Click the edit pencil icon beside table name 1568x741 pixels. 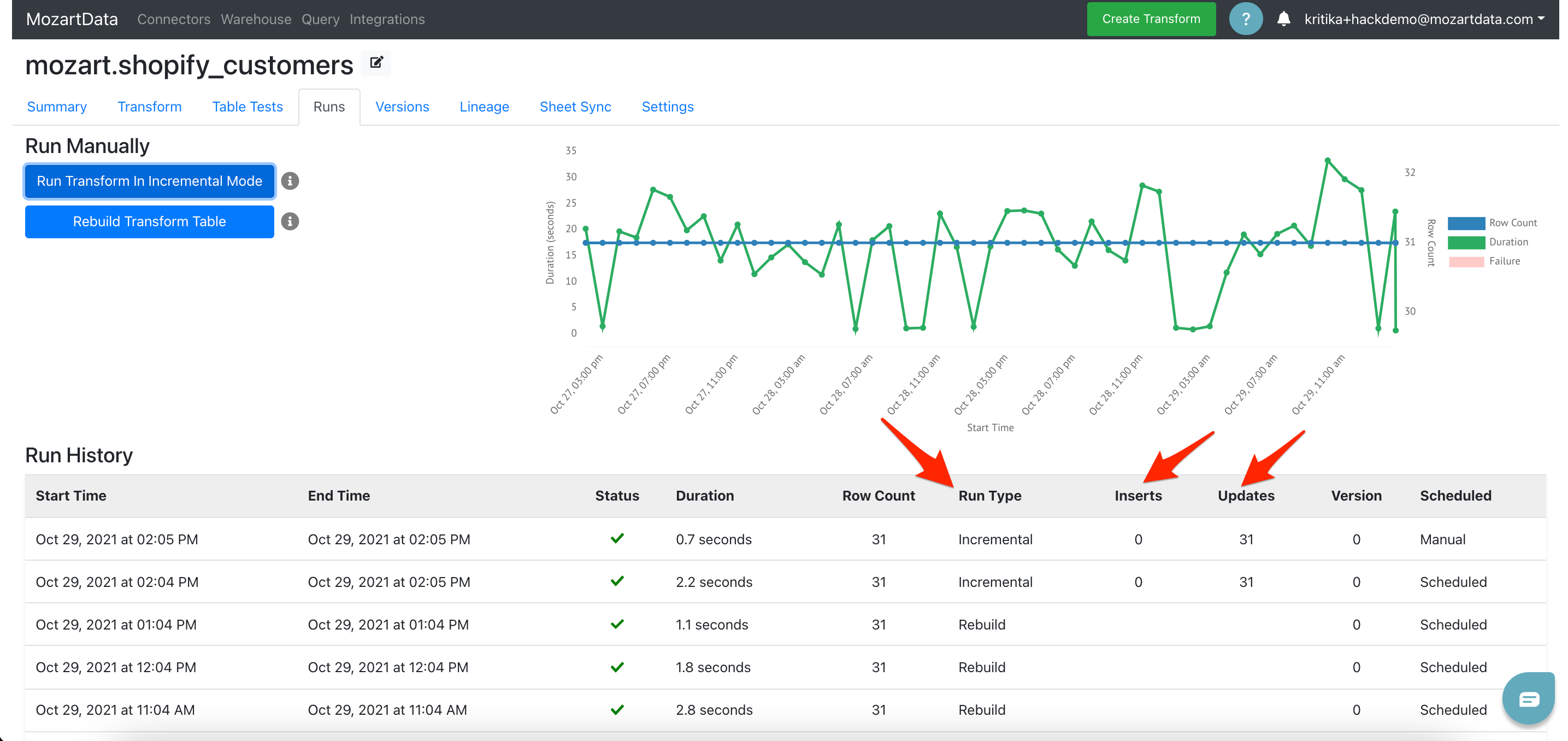tap(376, 63)
